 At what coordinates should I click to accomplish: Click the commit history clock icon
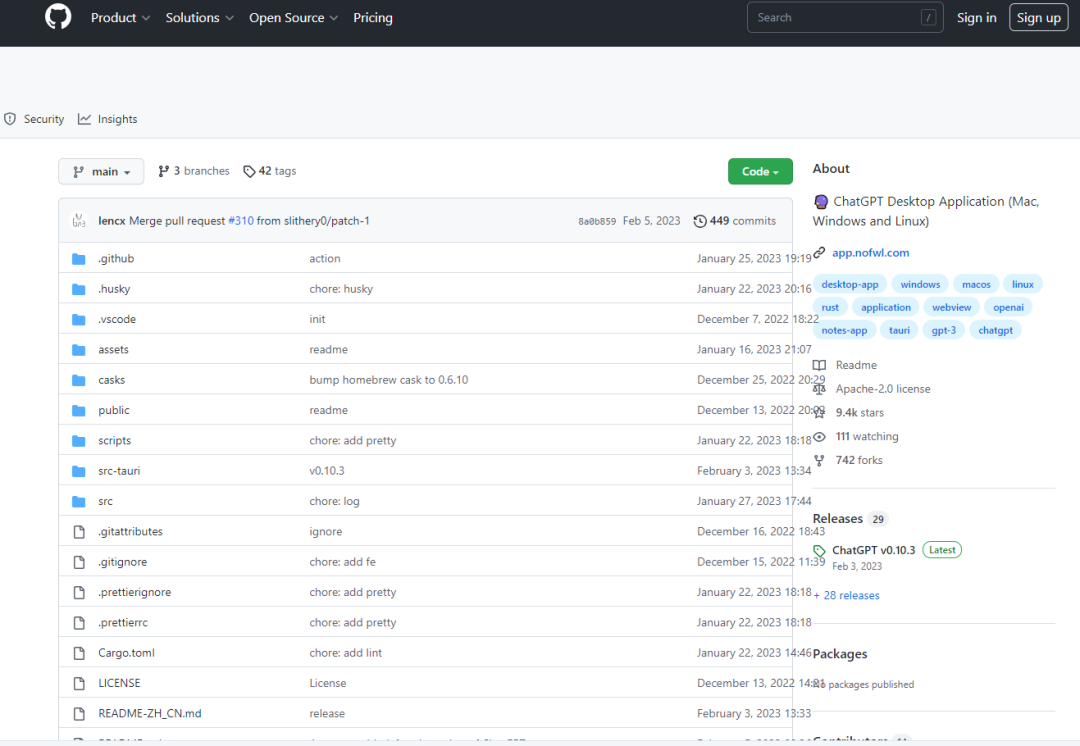click(x=700, y=221)
